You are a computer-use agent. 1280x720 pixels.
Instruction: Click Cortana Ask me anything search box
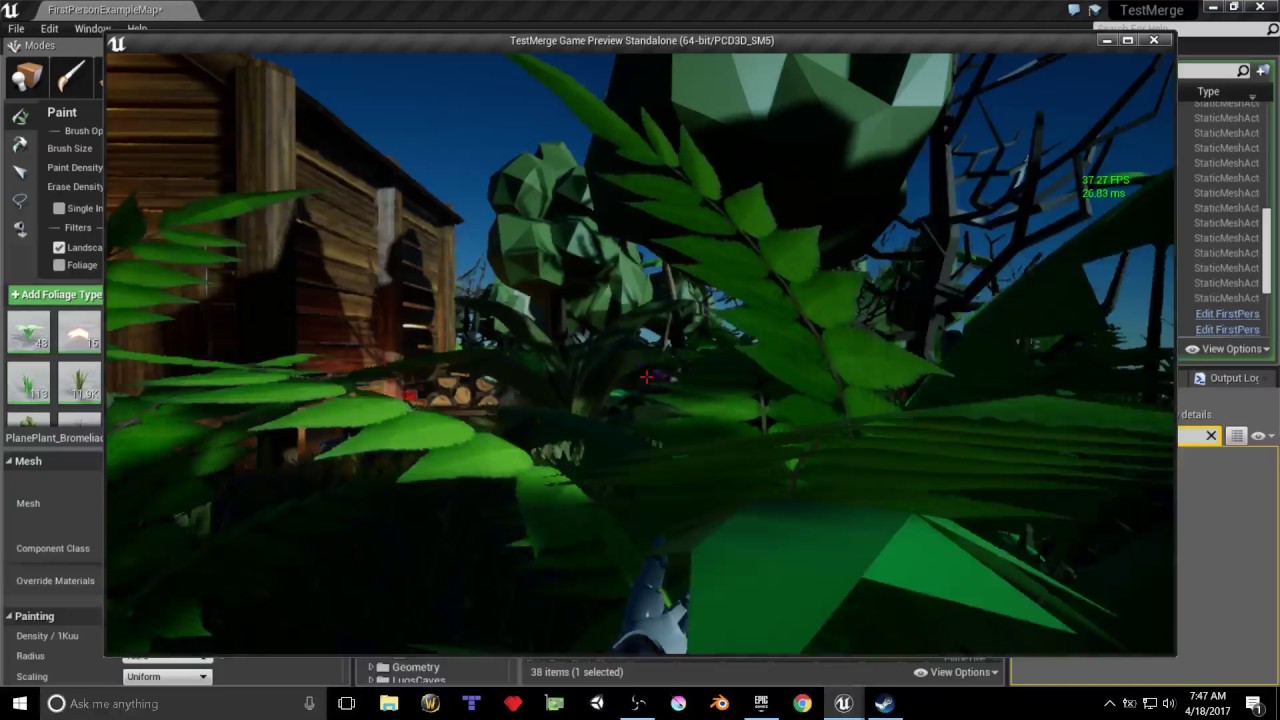tap(183, 703)
